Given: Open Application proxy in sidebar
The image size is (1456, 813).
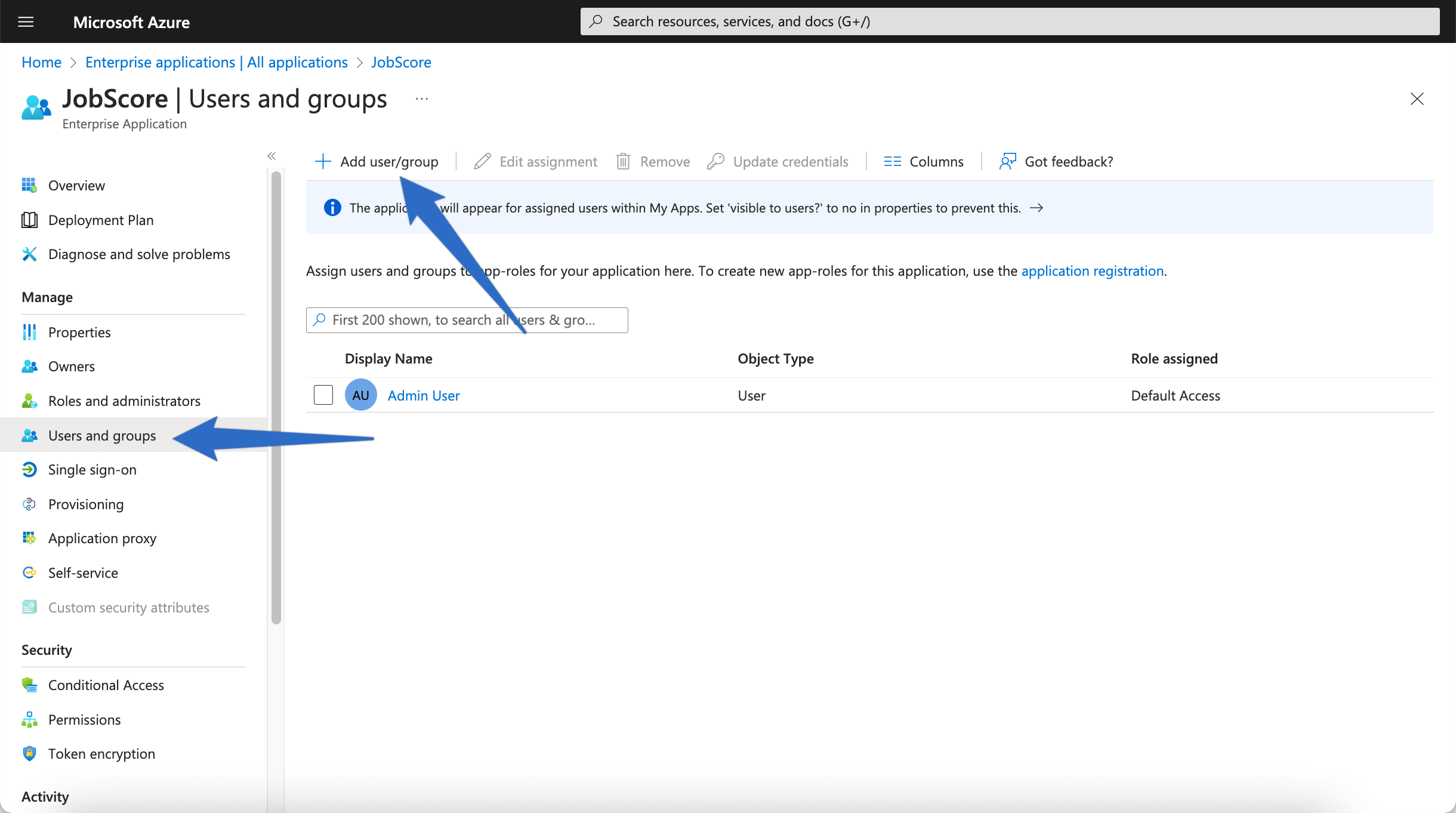Looking at the screenshot, I should [102, 538].
